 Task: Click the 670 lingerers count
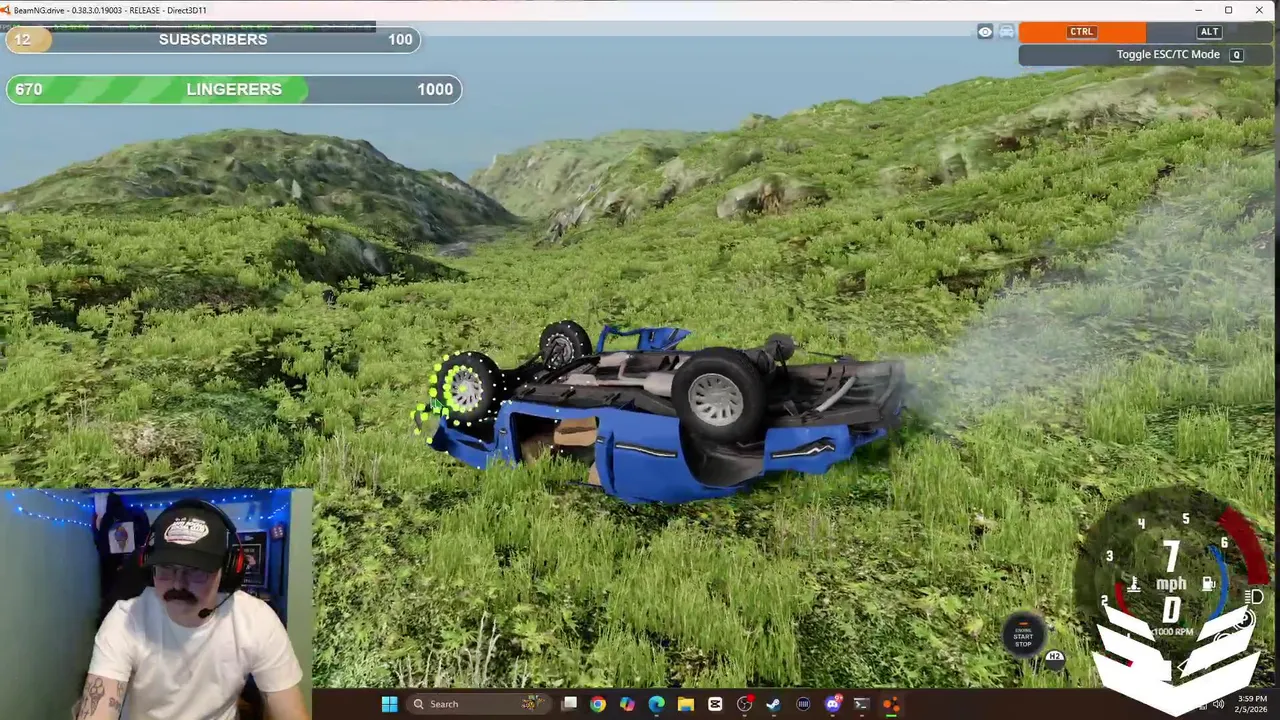(x=29, y=89)
